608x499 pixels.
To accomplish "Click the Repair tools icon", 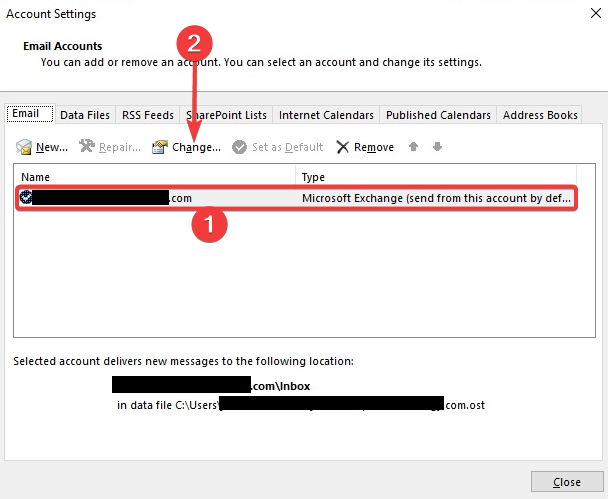I will [x=87, y=146].
